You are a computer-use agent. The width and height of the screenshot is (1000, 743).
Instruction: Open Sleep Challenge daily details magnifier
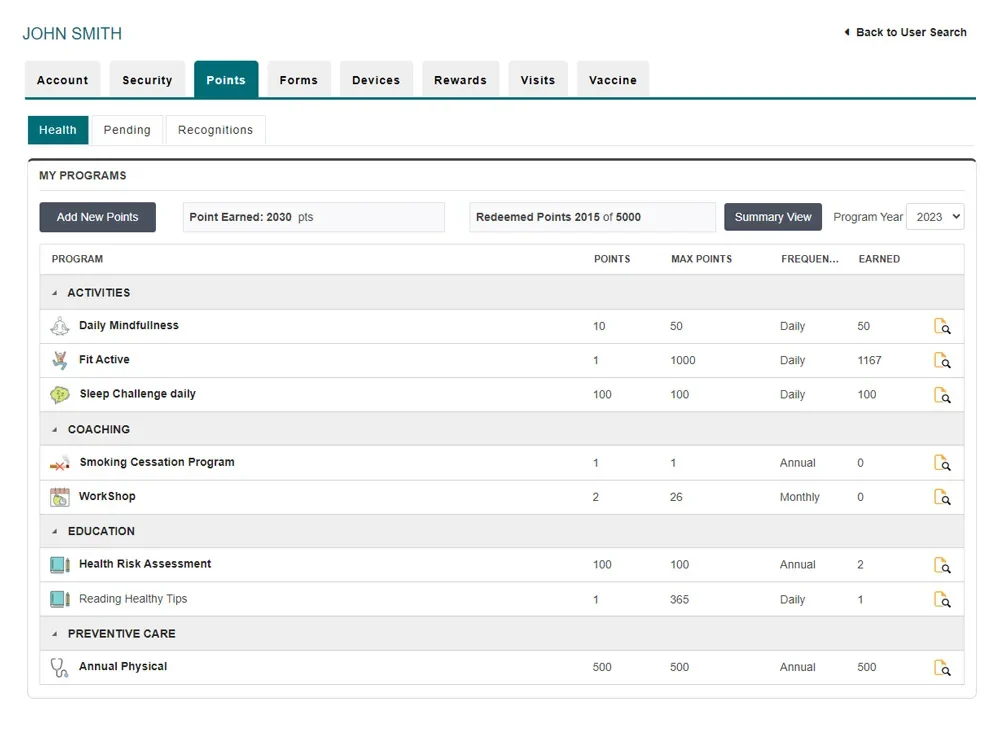point(941,394)
